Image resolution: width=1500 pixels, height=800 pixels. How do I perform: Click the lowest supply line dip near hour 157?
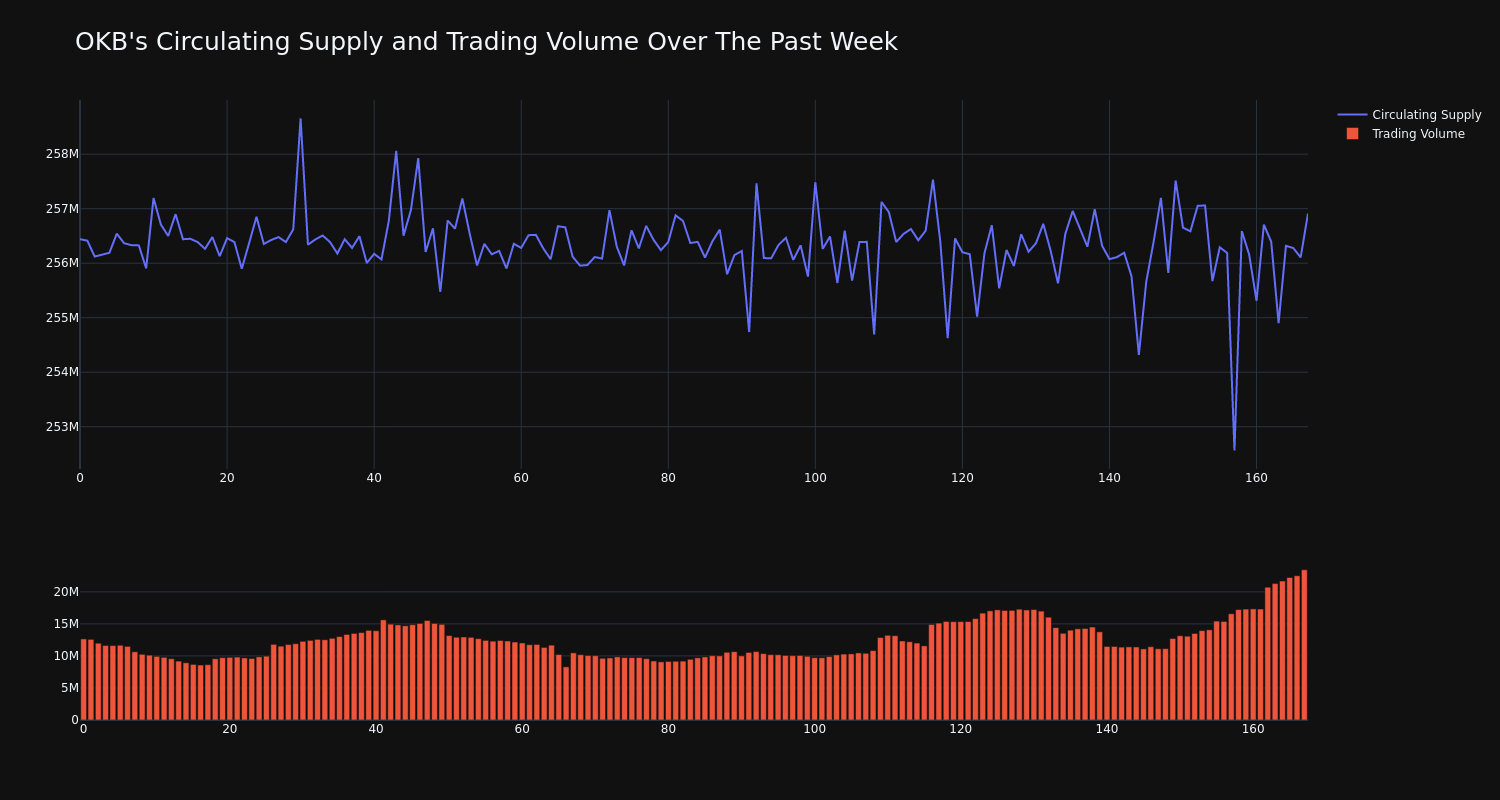coord(1234,450)
